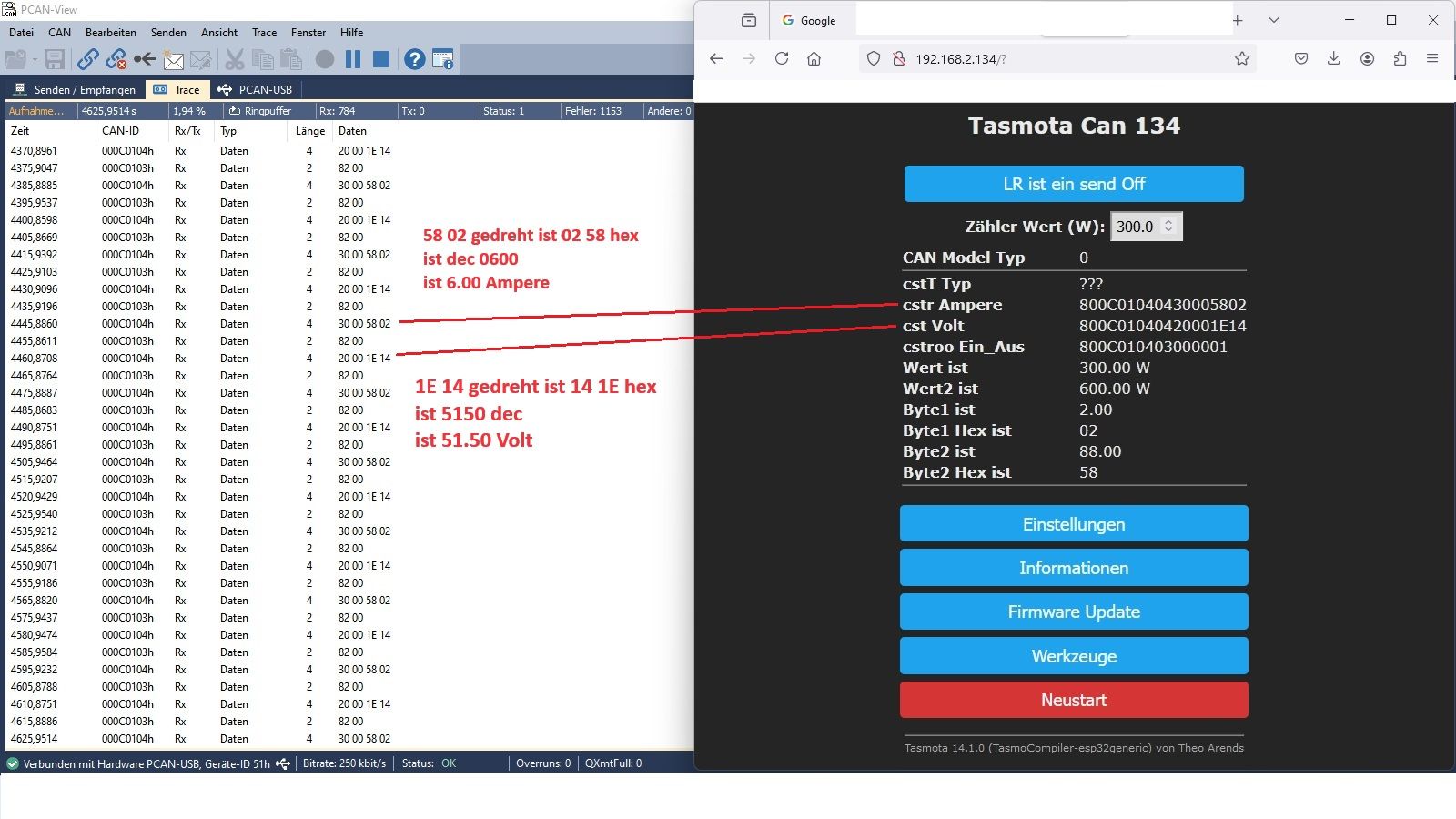
Task: Select the Trace tab
Action: click(177, 89)
